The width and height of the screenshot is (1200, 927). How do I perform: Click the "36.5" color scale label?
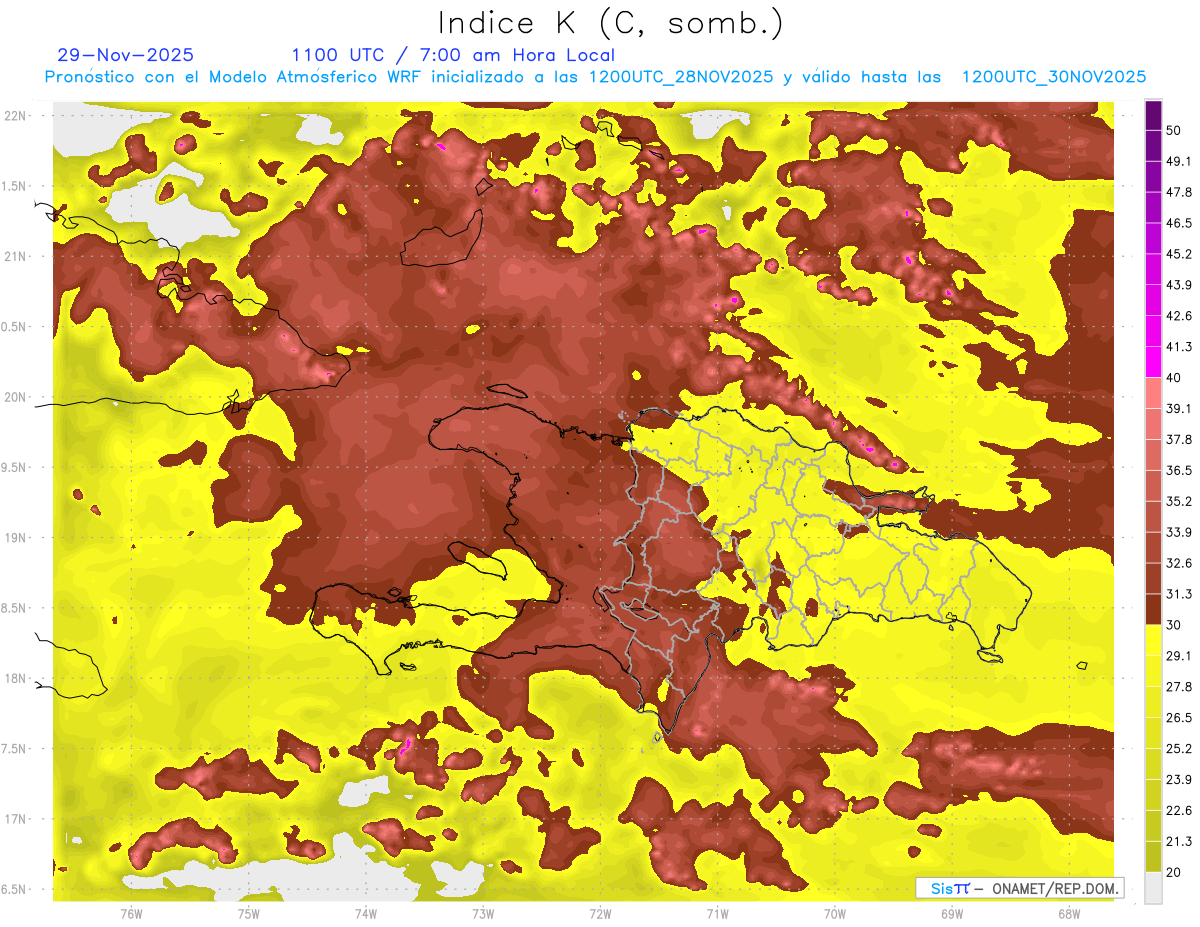point(1179,471)
